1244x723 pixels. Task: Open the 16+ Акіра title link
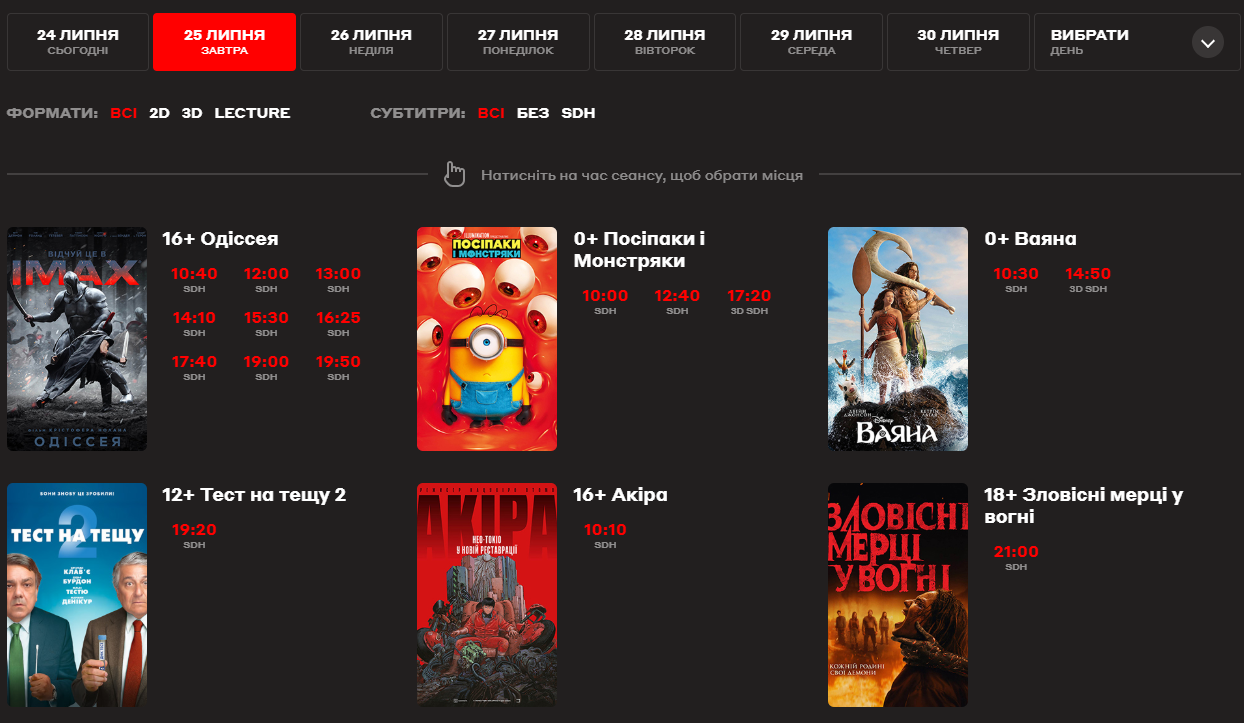point(620,495)
